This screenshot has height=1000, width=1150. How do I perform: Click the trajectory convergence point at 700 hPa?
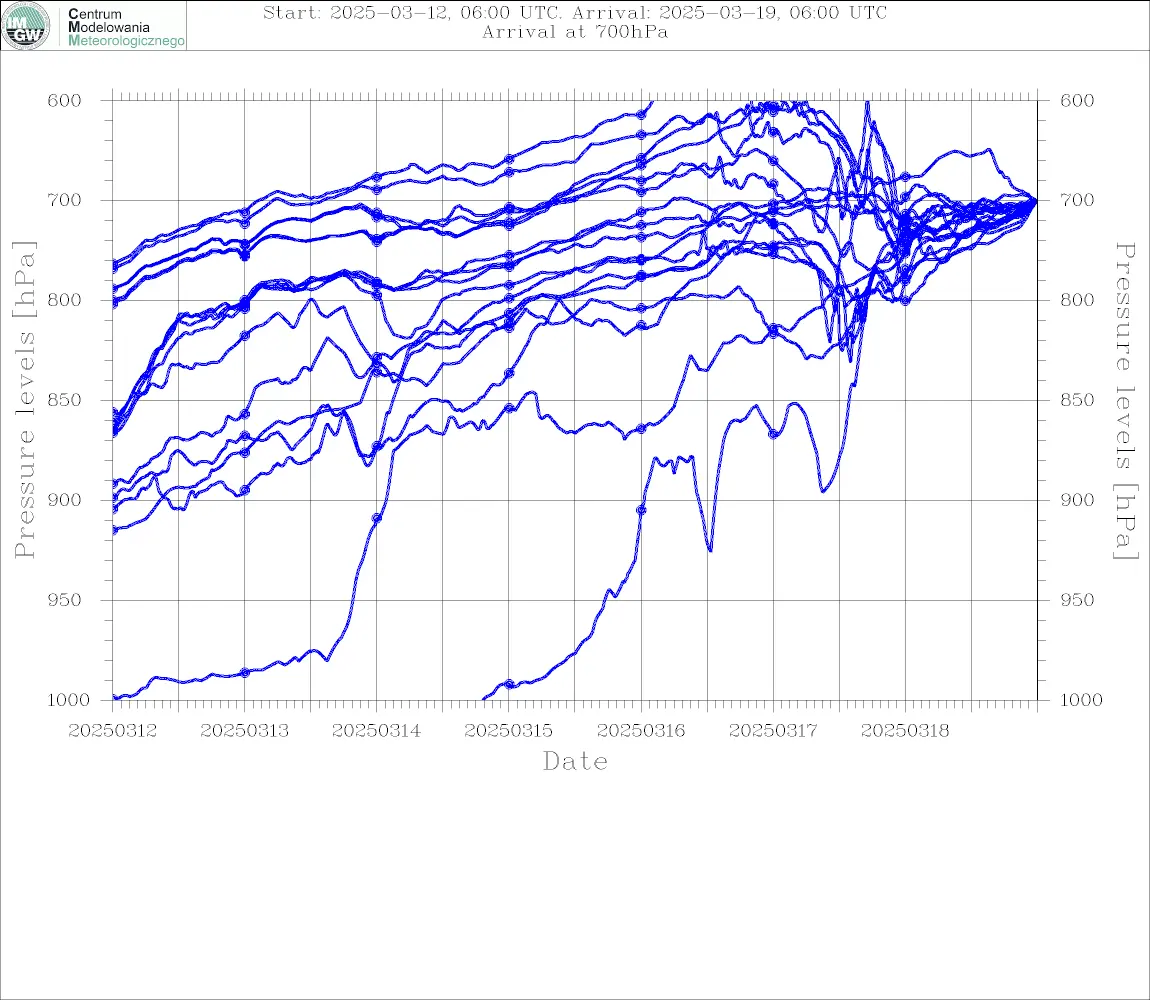(1036, 200)
